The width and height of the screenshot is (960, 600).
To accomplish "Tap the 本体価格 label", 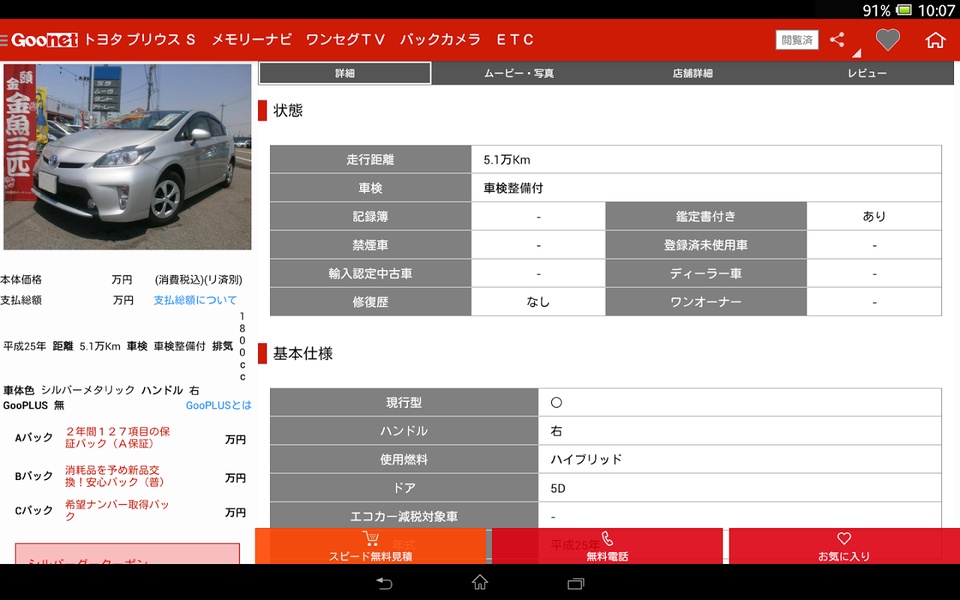I will 21,280.
